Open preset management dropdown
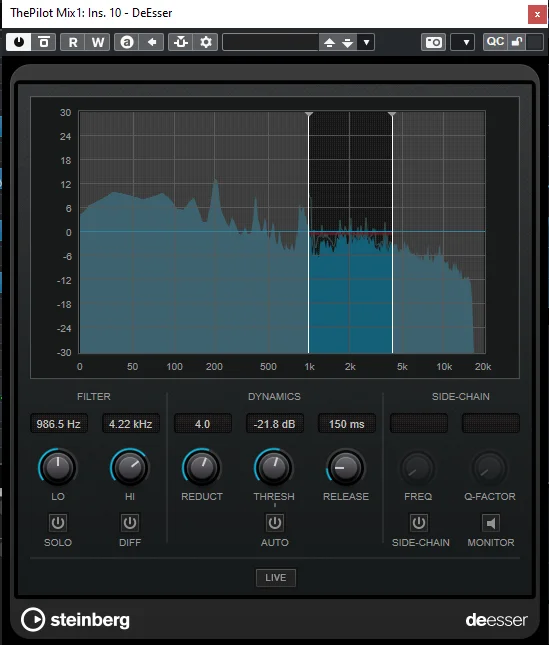The height and width of the screenshot is (645, 549). click(366, 42)
